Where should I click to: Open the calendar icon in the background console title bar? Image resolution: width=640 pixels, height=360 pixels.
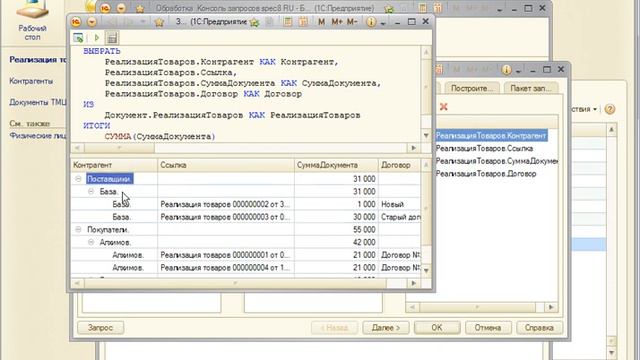click(438, 8)
